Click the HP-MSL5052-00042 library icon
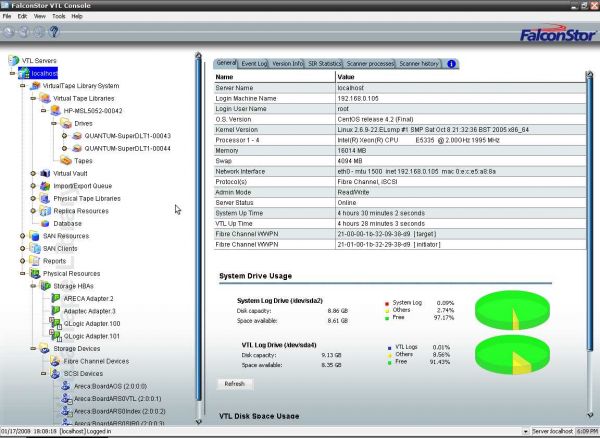This screenshot has height=438, width=600. [56, 111]
